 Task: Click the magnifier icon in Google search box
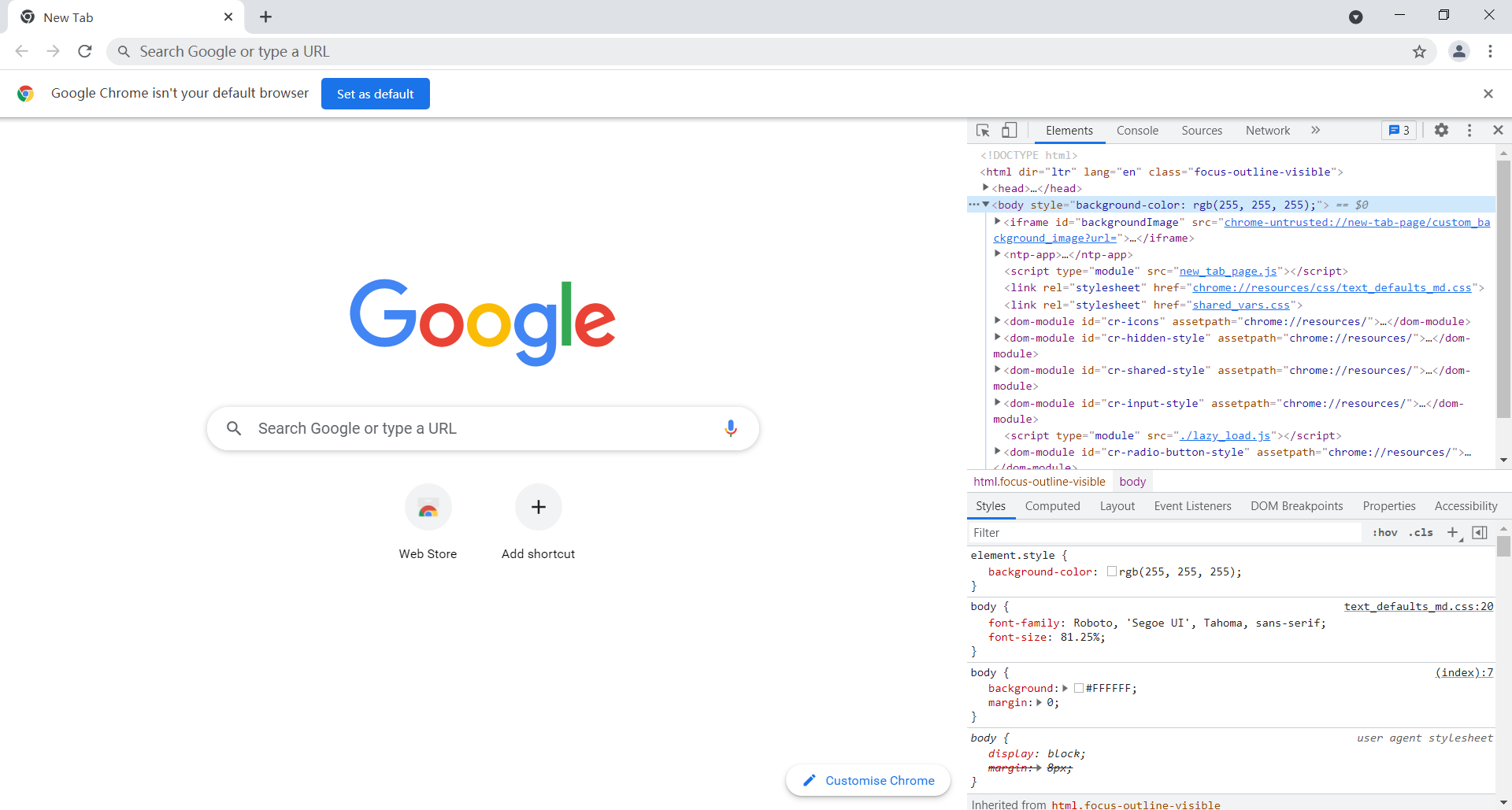click(234, 428)
